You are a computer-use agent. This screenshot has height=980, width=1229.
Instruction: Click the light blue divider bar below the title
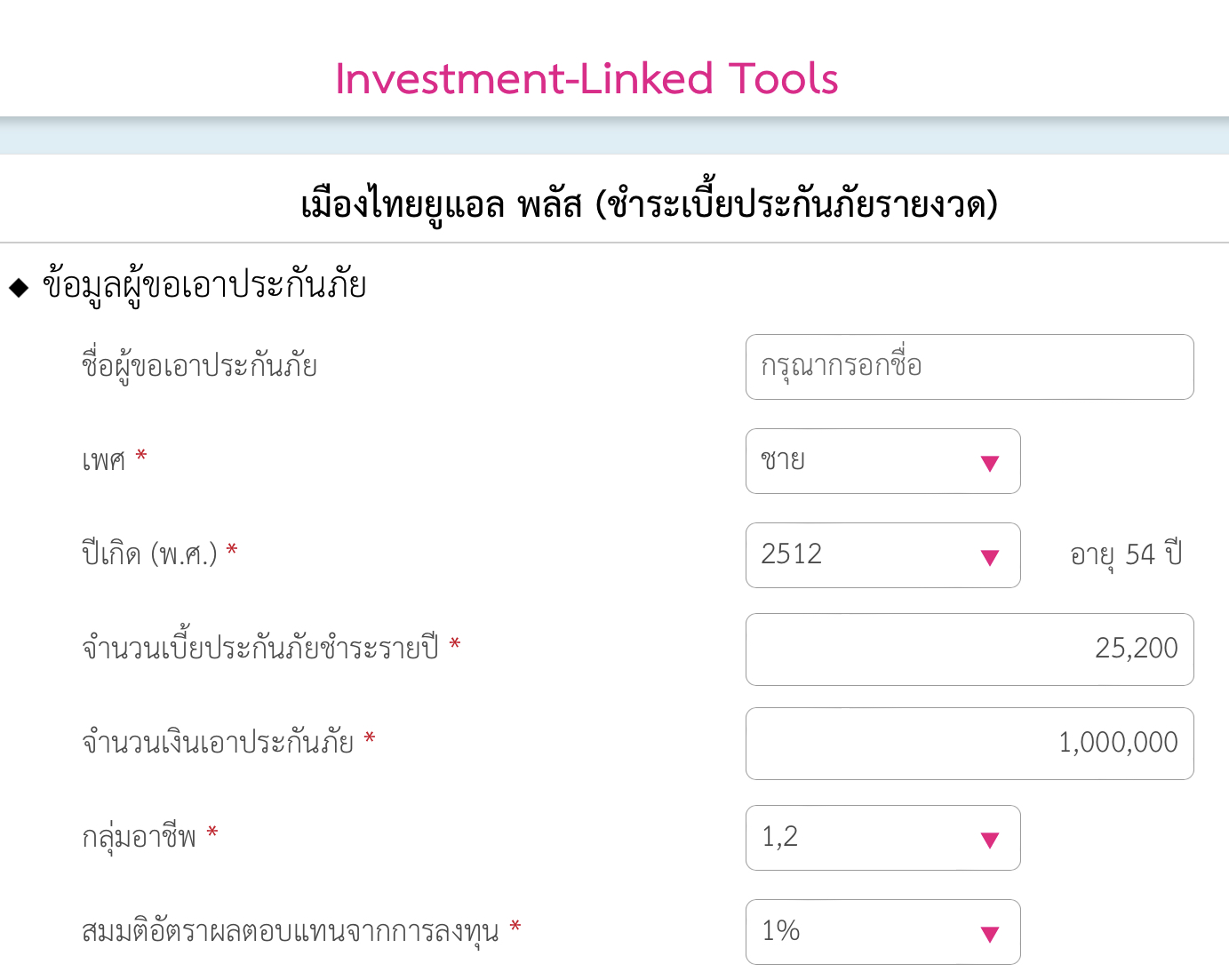coord(614,135)
